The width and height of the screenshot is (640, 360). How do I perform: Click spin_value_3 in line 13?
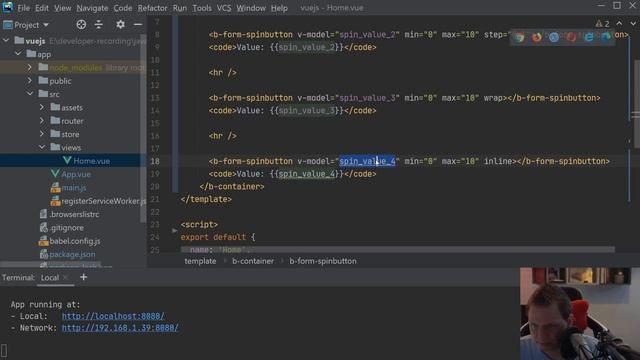[367, 98]
